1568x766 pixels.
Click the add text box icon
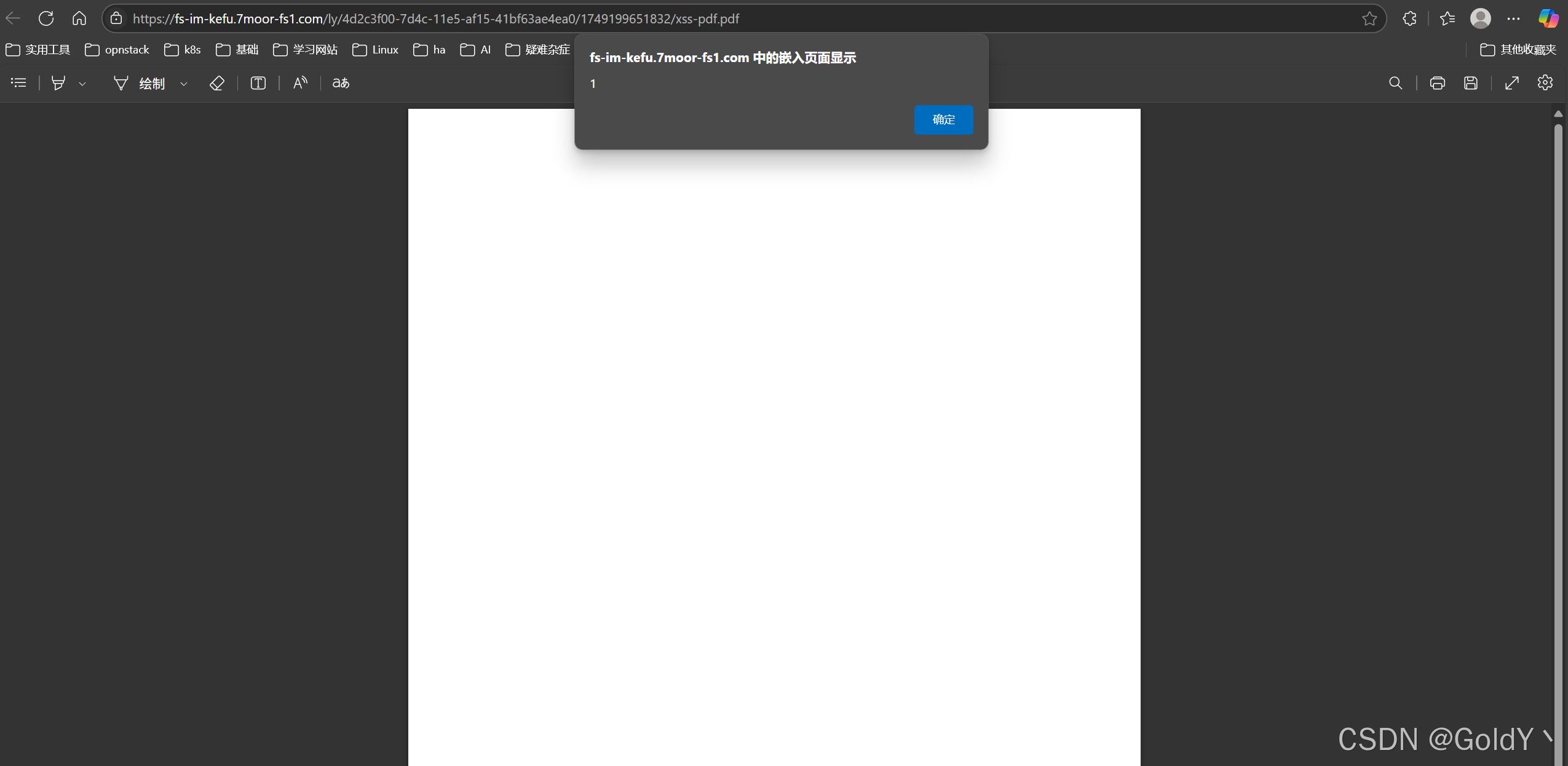pos(258,83)
